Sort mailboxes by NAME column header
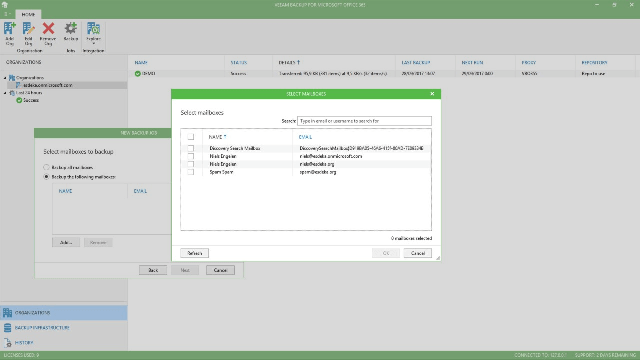The height and width of the screenshot is (360, 640). click(x=215, y=137)
